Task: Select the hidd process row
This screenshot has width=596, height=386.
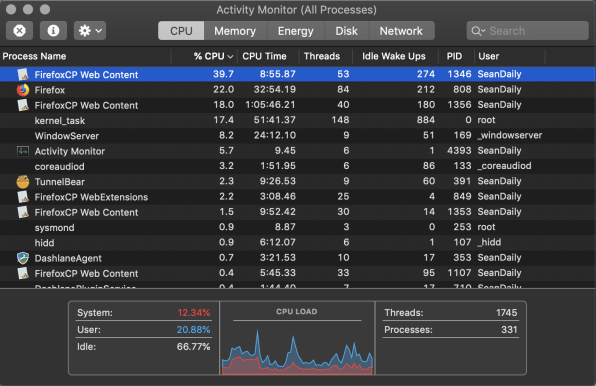Action: pos(298,242)
